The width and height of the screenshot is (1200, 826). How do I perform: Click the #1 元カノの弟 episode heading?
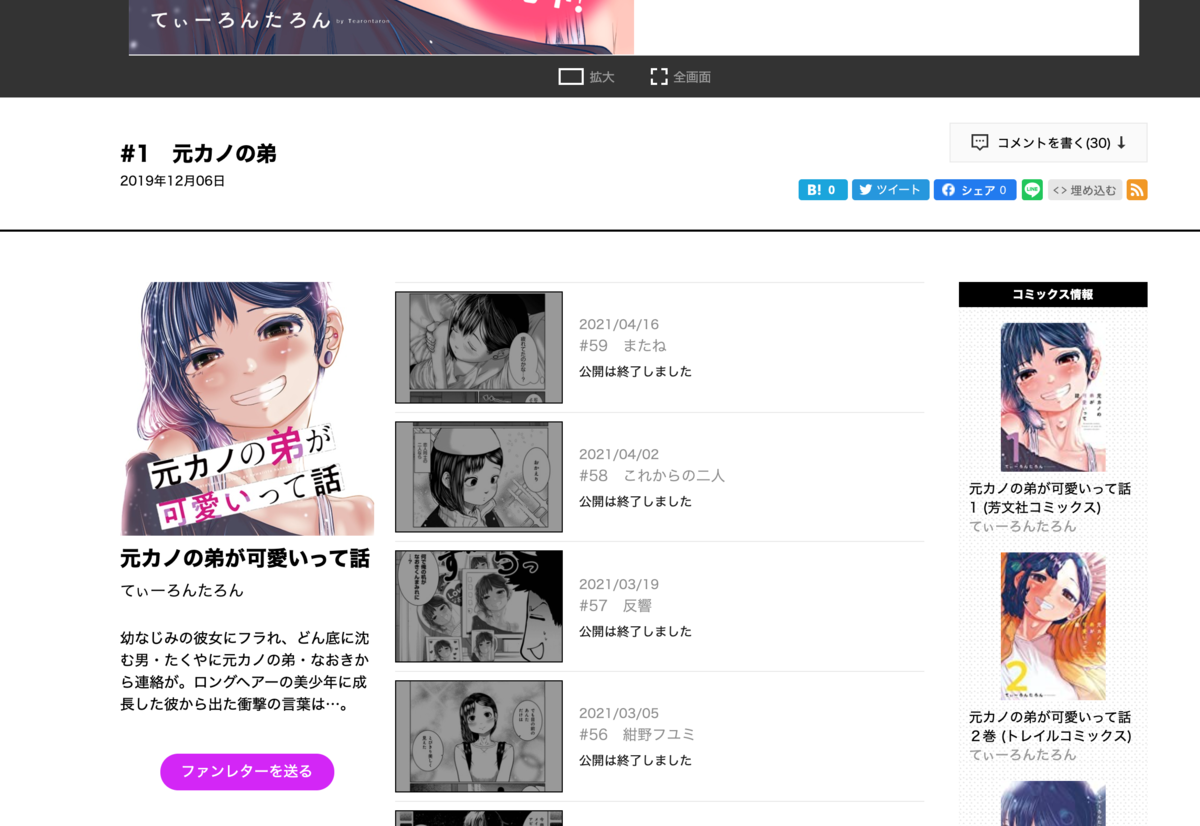tap(198, 154)
